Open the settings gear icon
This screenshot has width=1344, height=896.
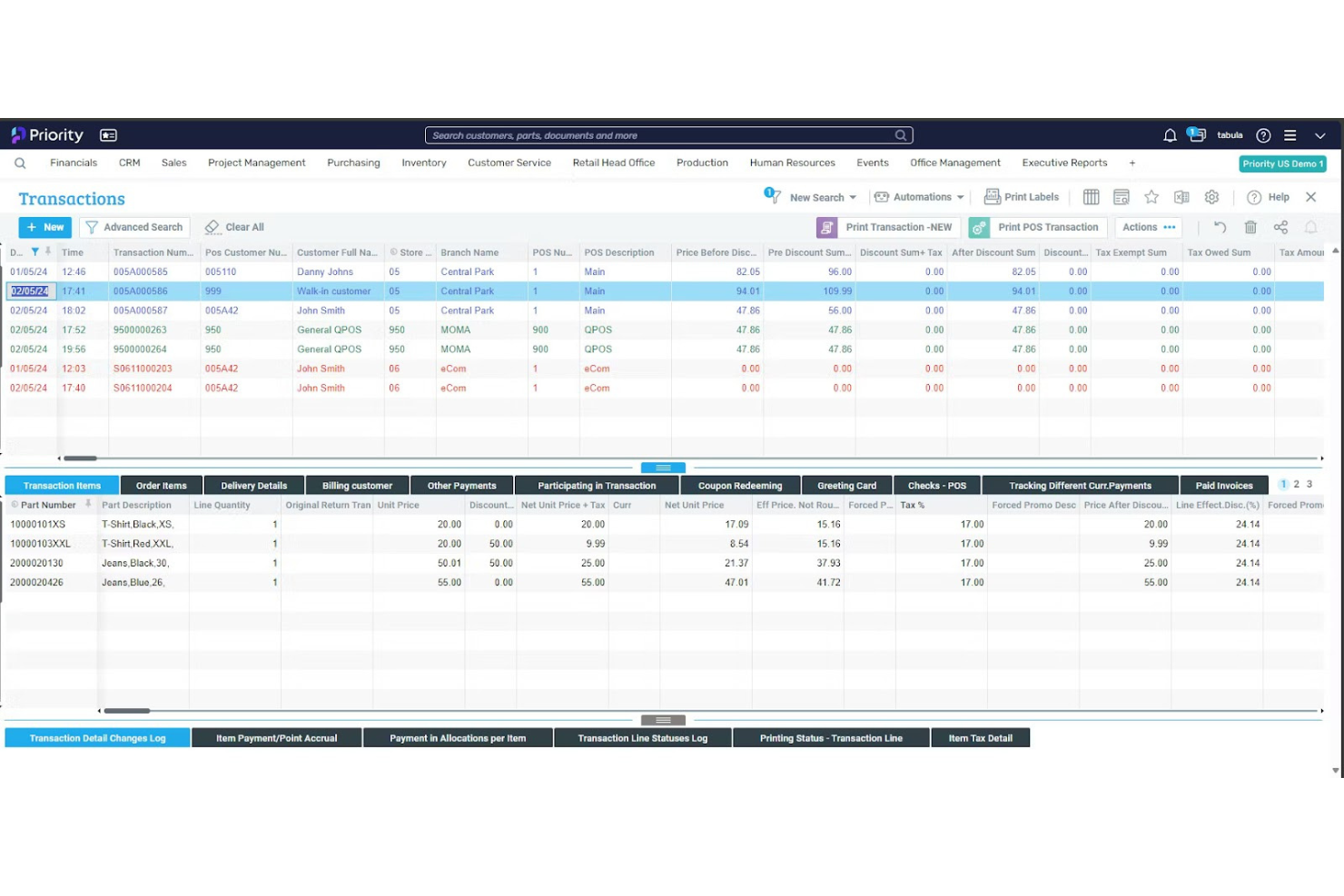pos(1211,197)
